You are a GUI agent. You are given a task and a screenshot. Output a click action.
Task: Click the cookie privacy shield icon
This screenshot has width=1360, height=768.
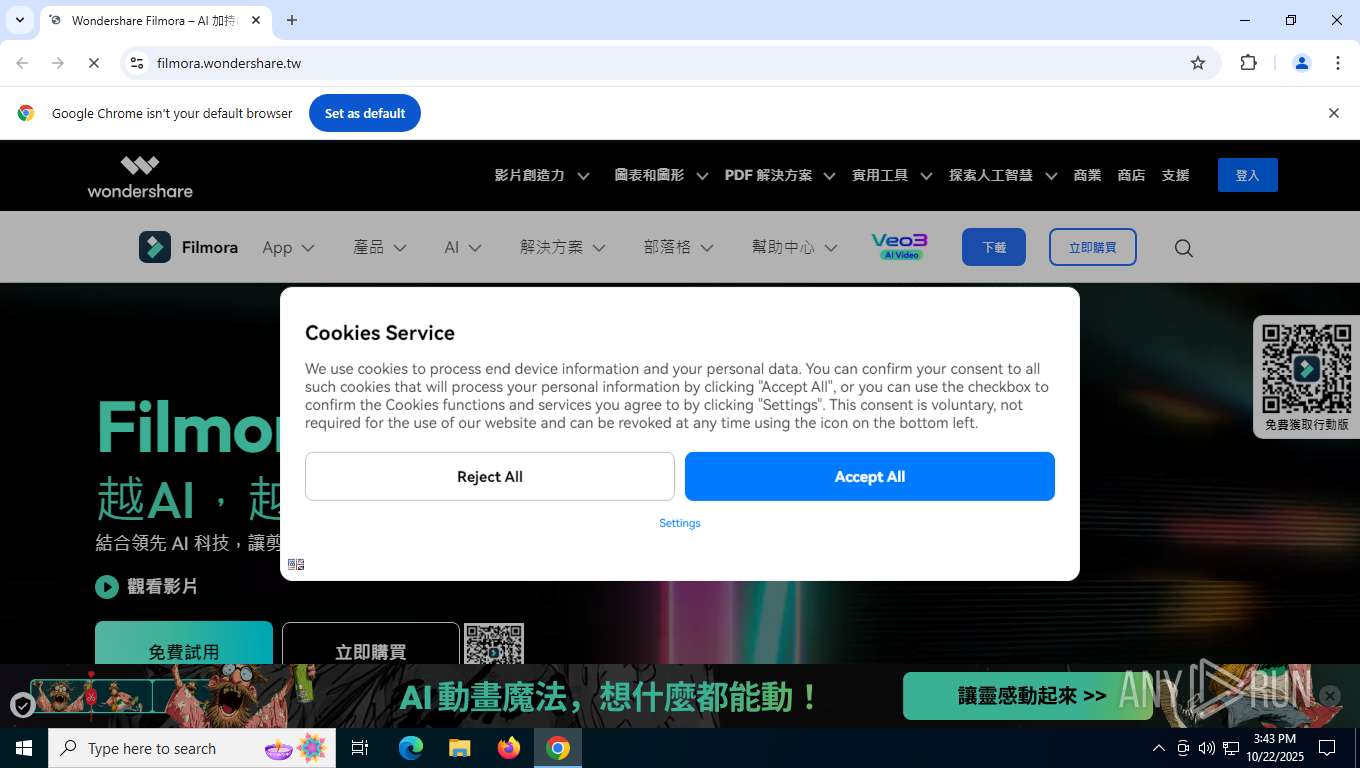(x=22, y=706)
